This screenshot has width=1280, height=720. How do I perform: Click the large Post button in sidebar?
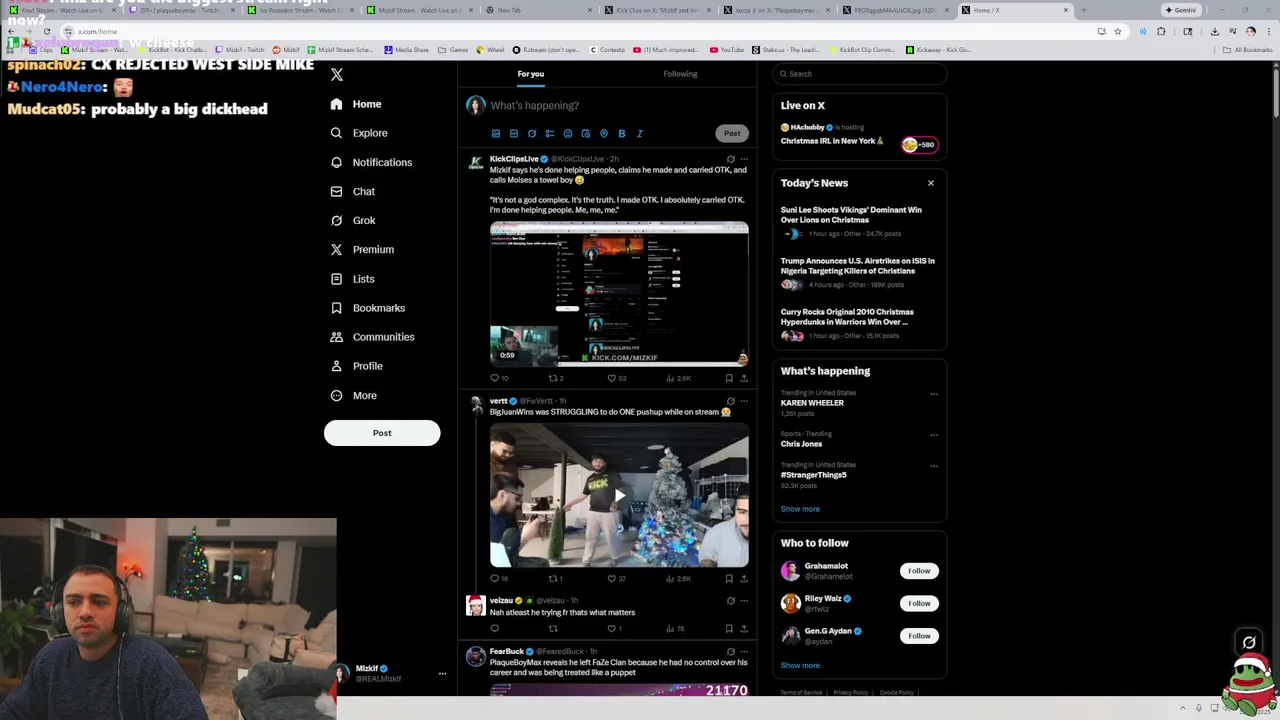click(x=382, y=433)
